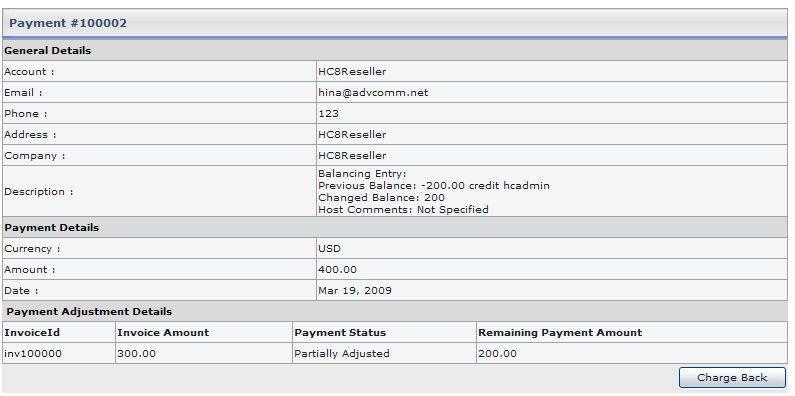Click the InvoiceId column header
795x396 pixels.
coord(32,333)
